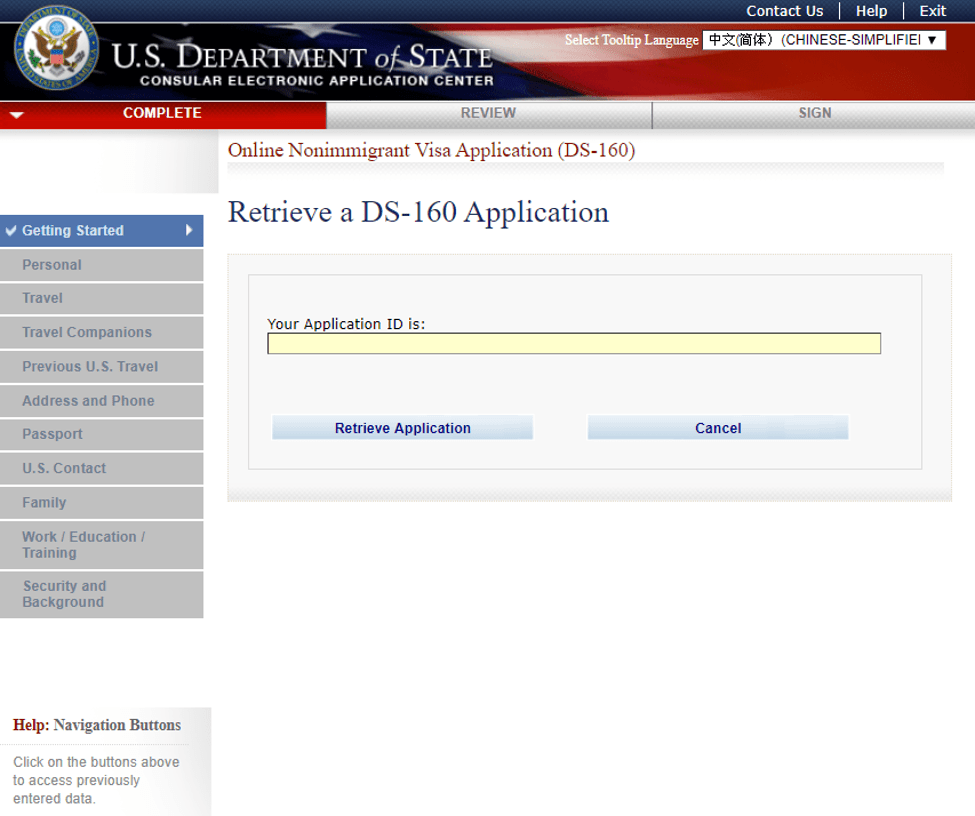Open the Getting Started sidebar section

[101, 231]
